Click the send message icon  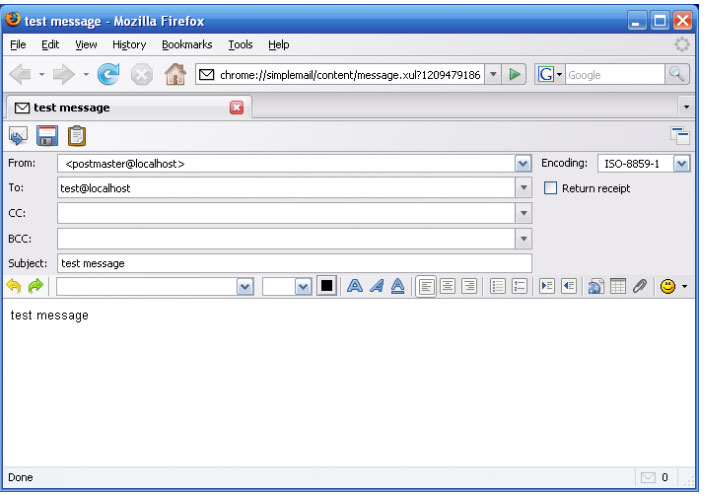tap(18, 136)
